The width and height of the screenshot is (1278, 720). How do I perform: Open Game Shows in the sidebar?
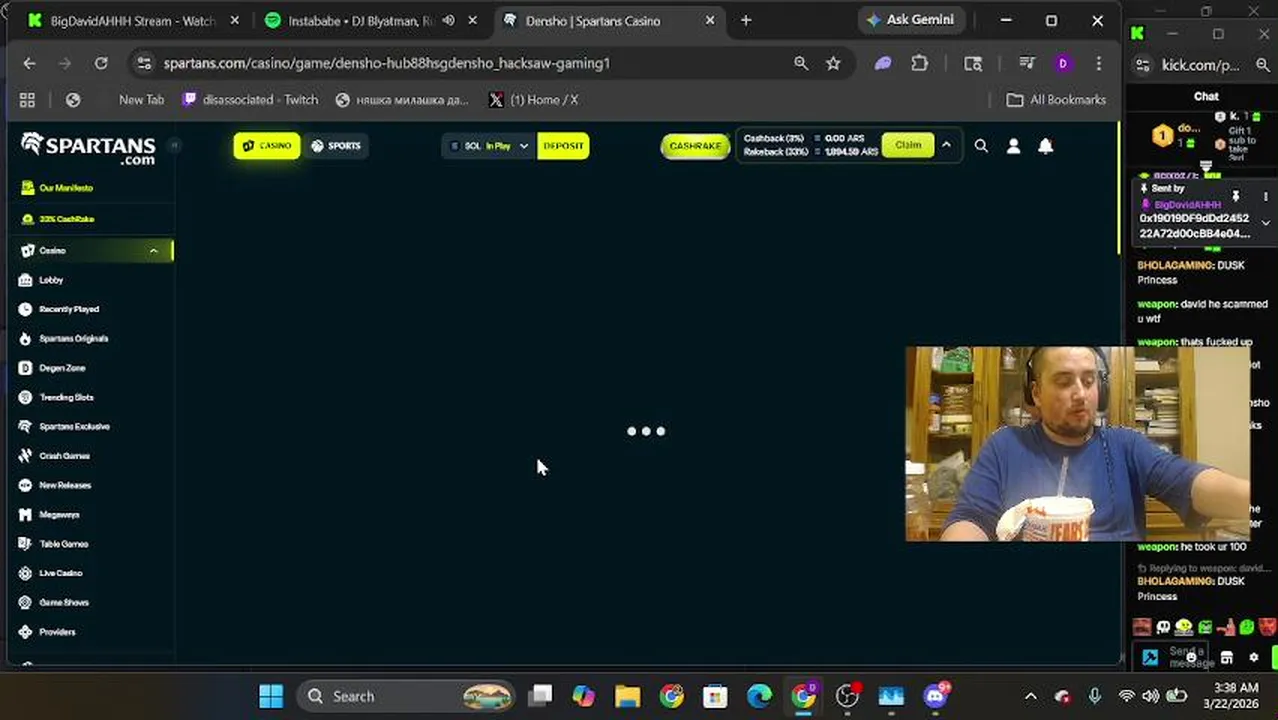point(63,602)
